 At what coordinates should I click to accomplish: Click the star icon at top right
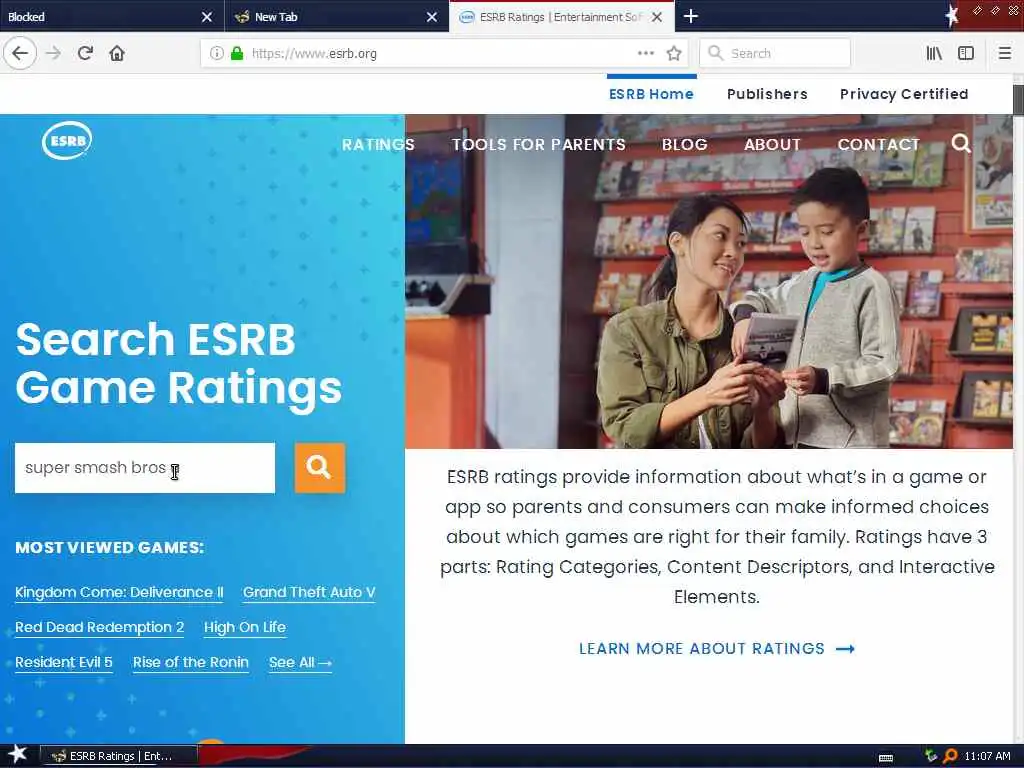[x=952, y=16]
